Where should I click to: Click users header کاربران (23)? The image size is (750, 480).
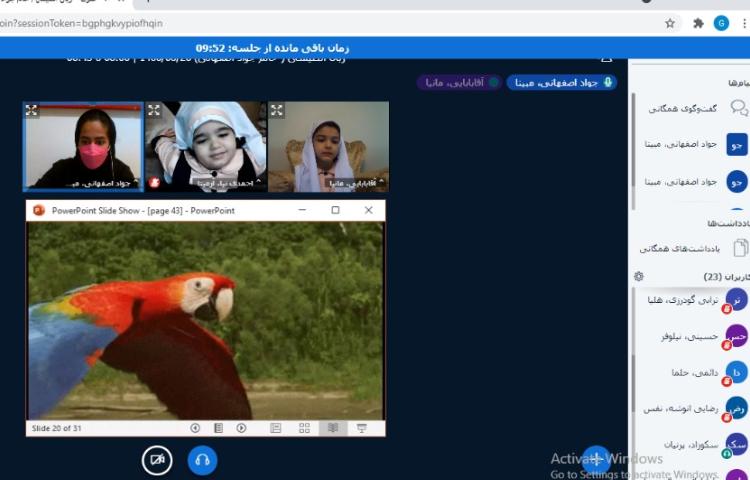click(x=726, y=277)
